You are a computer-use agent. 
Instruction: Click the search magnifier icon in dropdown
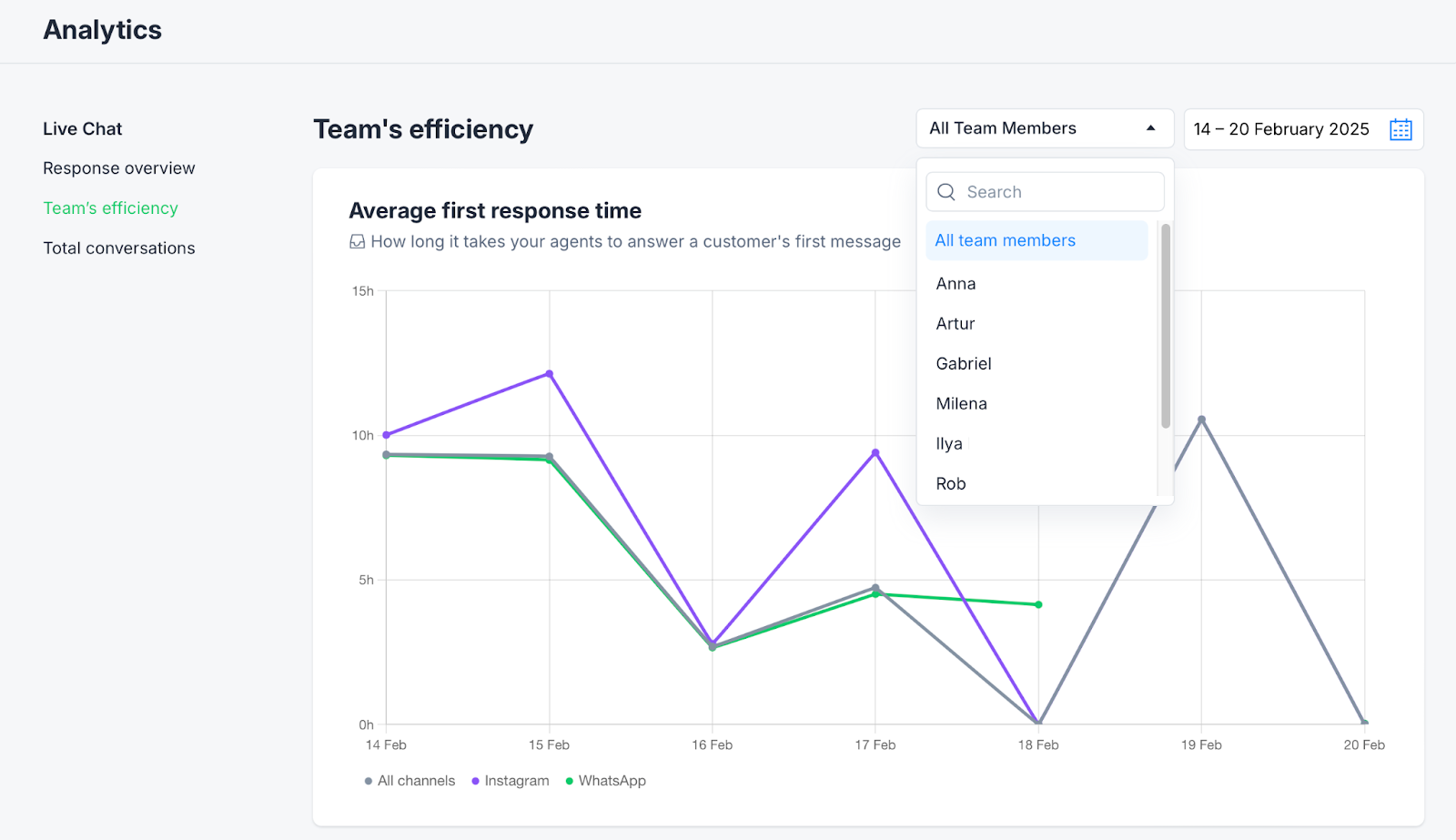[x=946, y=192]
